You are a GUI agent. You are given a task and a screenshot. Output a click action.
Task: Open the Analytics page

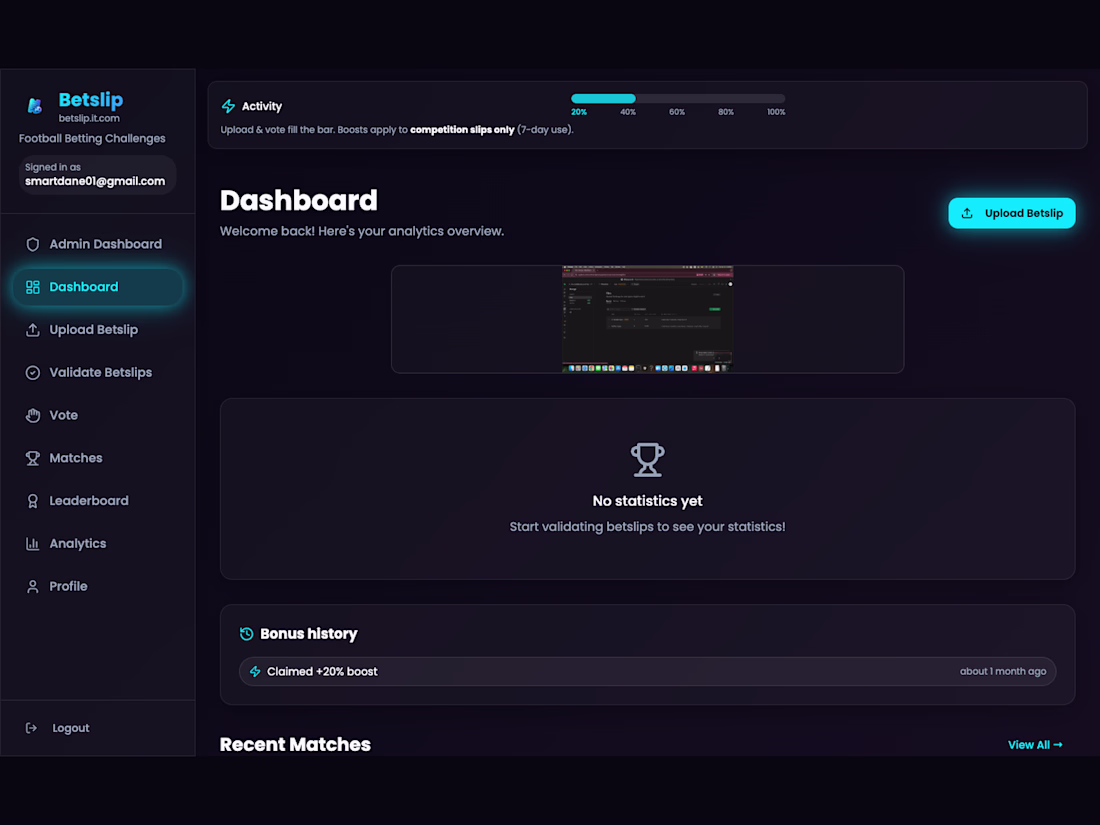pos(98,544)
